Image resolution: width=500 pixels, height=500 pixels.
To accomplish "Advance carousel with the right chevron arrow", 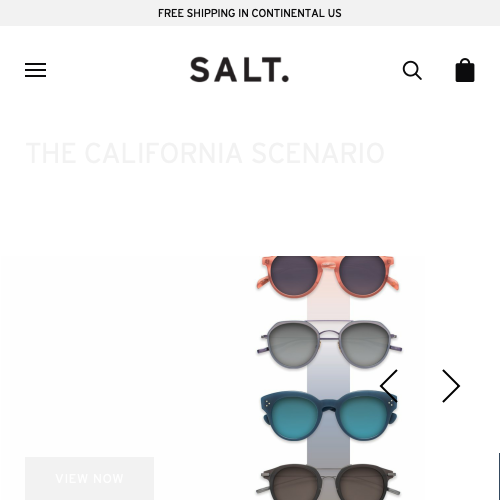I will point(451,386).
